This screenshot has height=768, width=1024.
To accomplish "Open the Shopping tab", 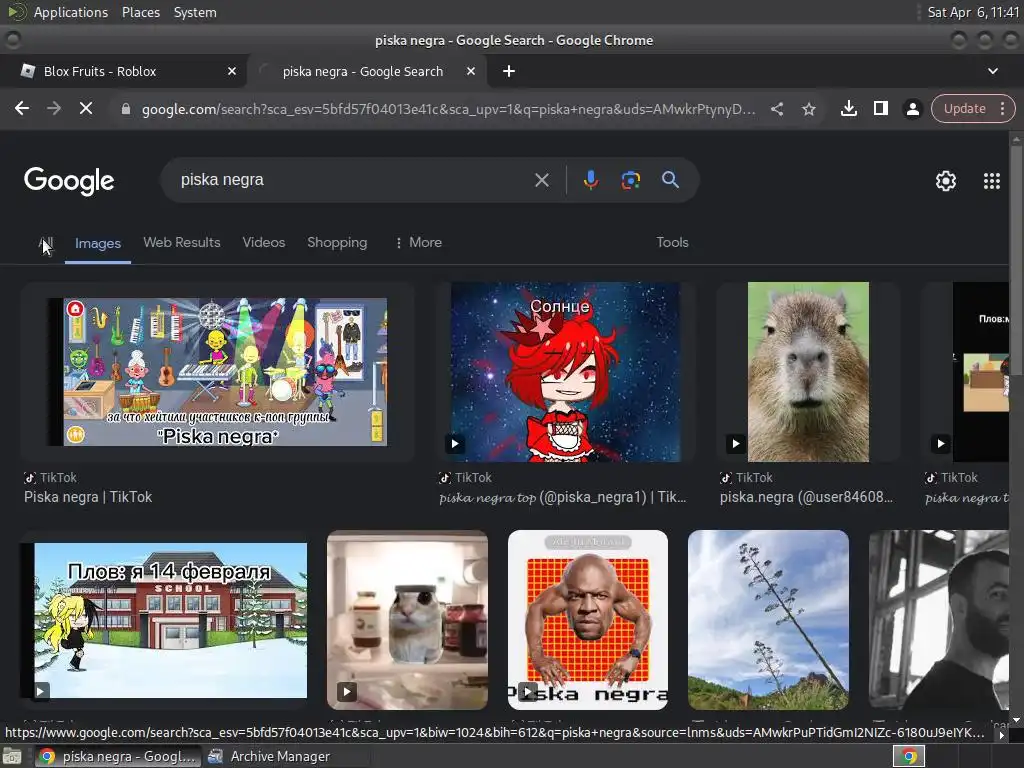I will point(337,242).
